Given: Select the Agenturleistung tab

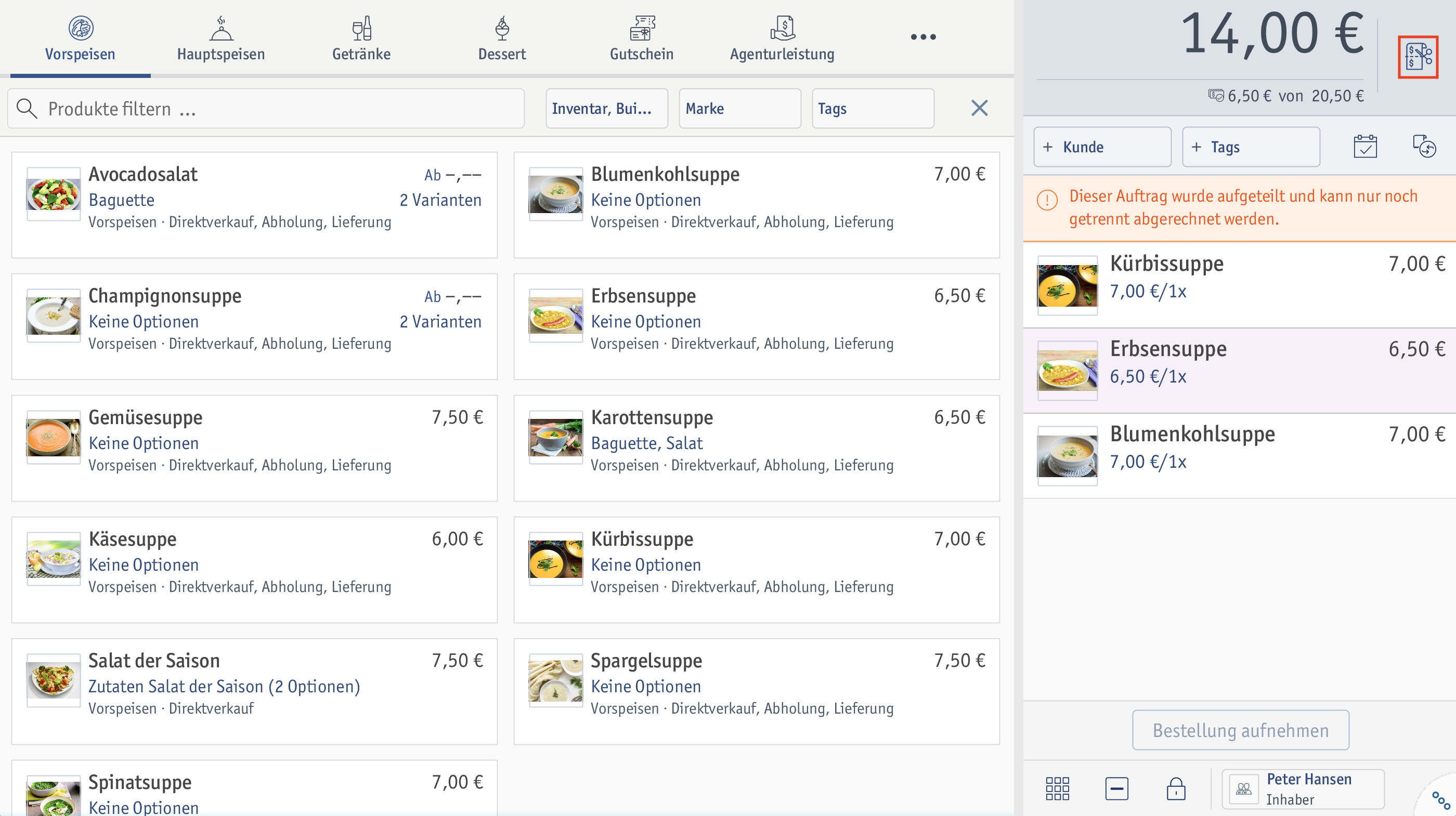Looking at the screenshot, I should [782, 38].
